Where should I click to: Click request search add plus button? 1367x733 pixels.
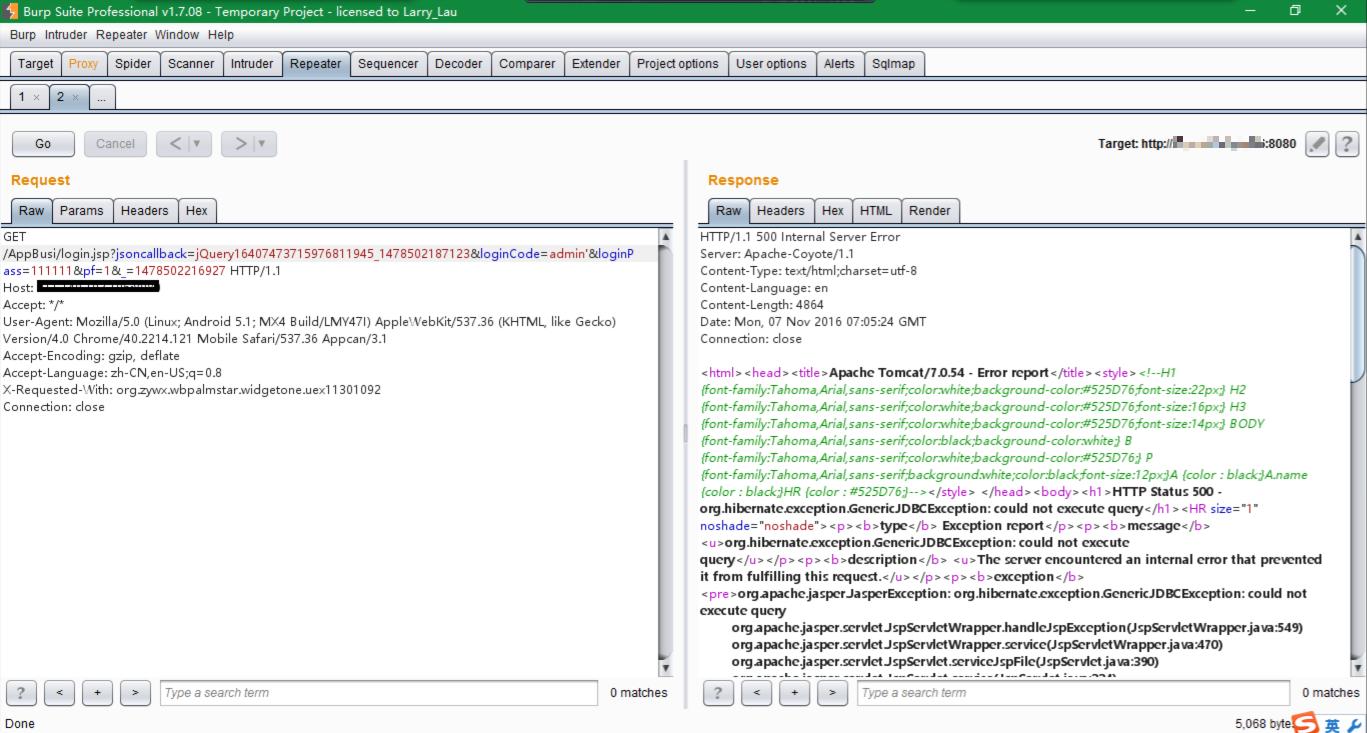coord(97,693)
